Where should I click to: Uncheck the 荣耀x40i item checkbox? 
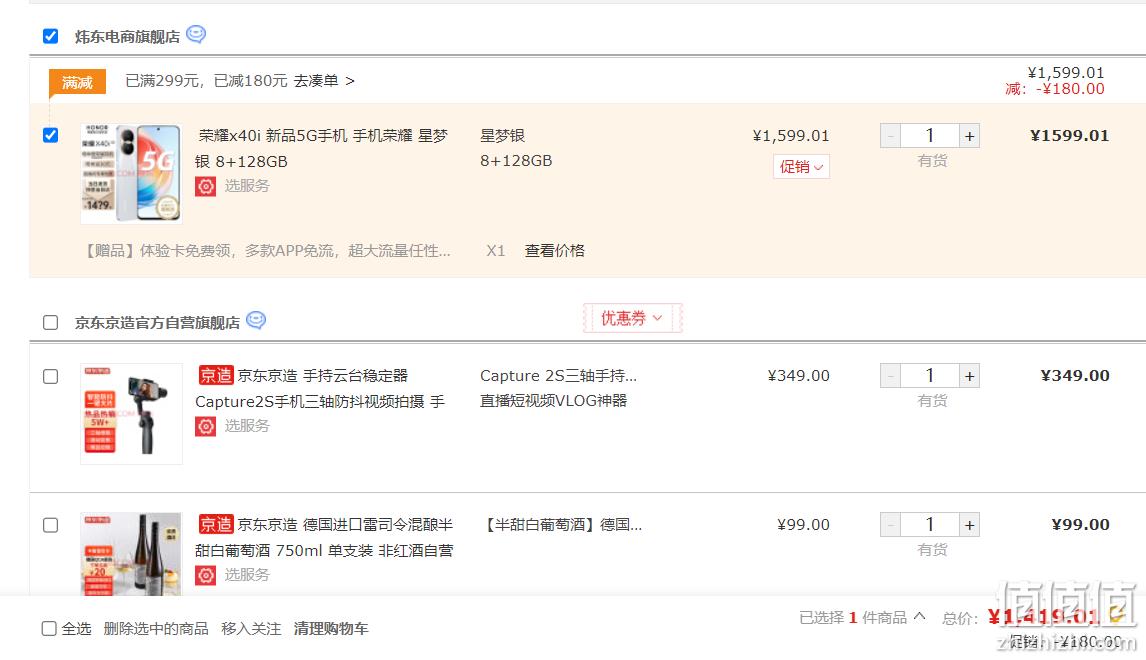(50, 135)
